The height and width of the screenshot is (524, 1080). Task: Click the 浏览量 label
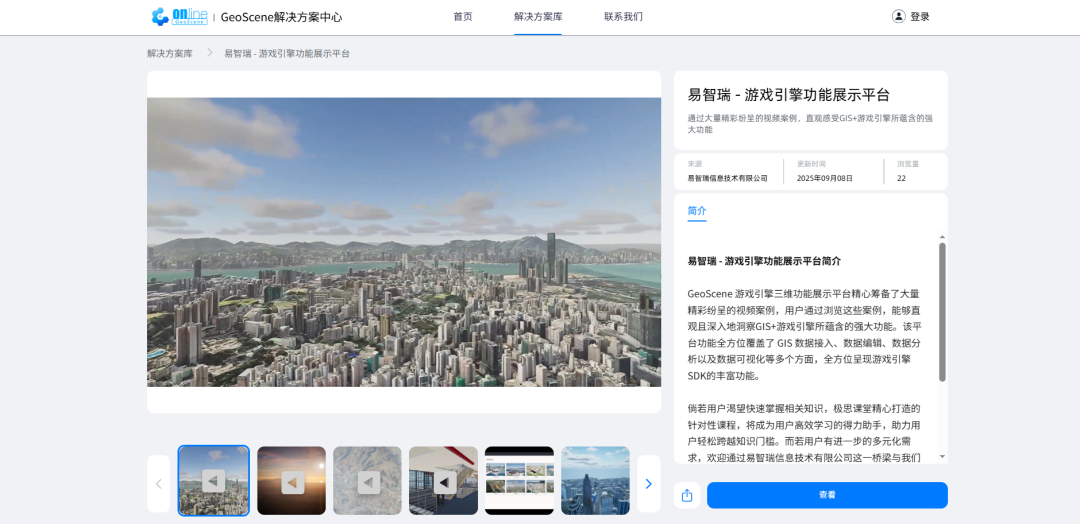tap(908, 165)
